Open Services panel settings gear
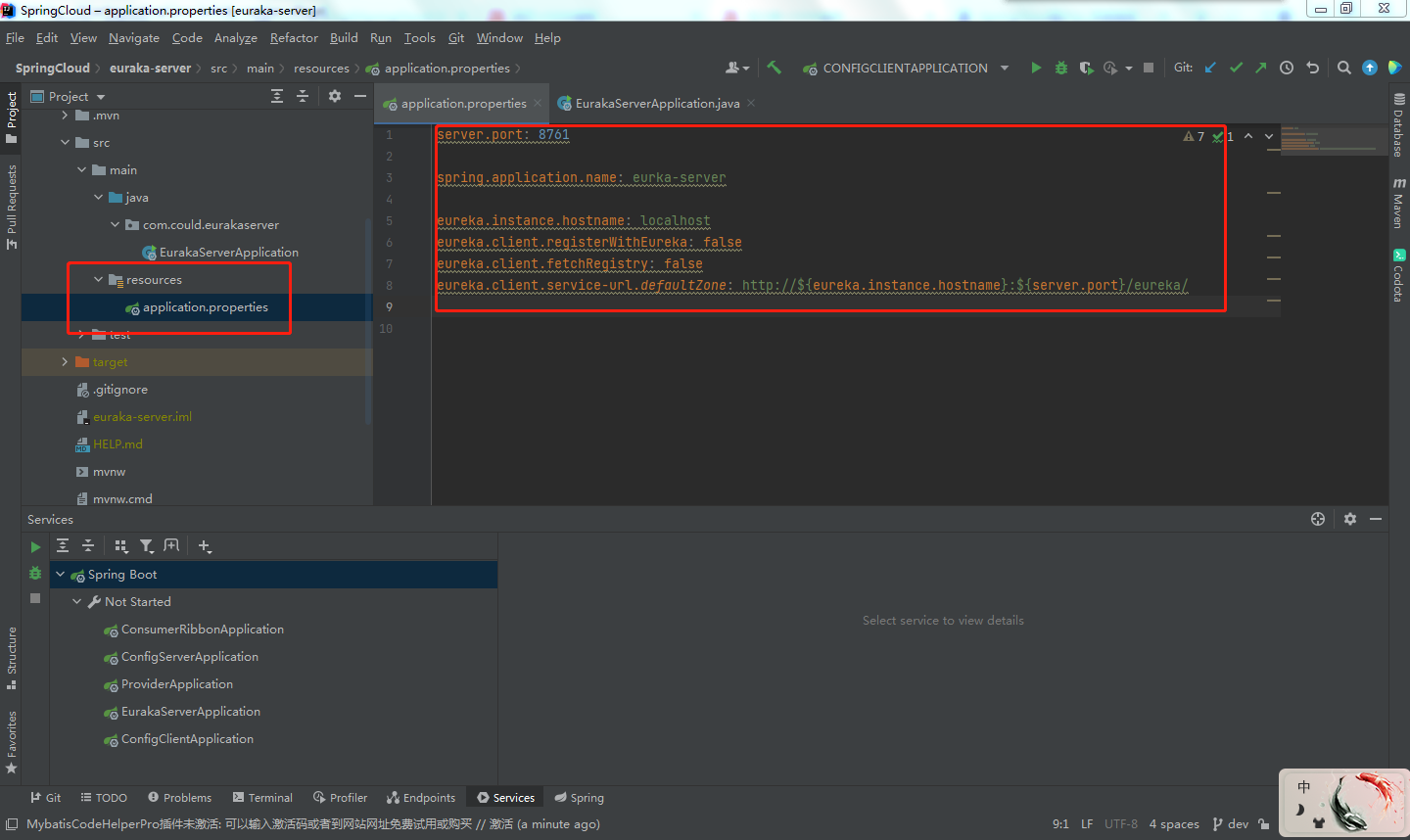Viewport: 1410px width, 840px height. pyautogui.click(x=1350, y=519)
